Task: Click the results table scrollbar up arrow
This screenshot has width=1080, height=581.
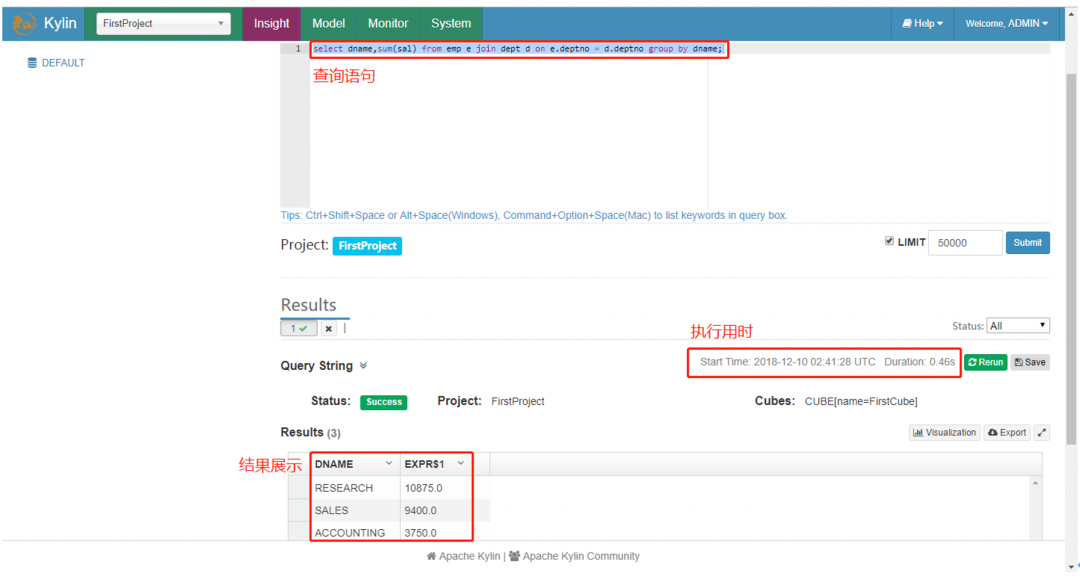Action: (x=1035, y=483)
